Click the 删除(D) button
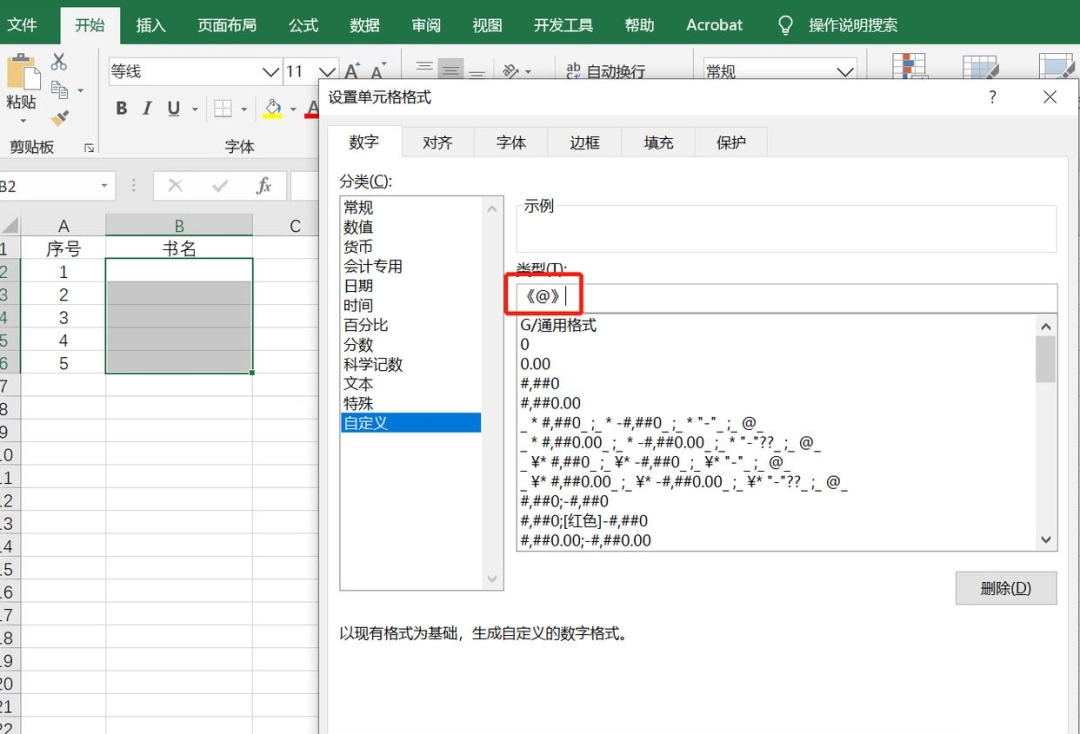1080x734 pixels. (x=1006, y=588)
